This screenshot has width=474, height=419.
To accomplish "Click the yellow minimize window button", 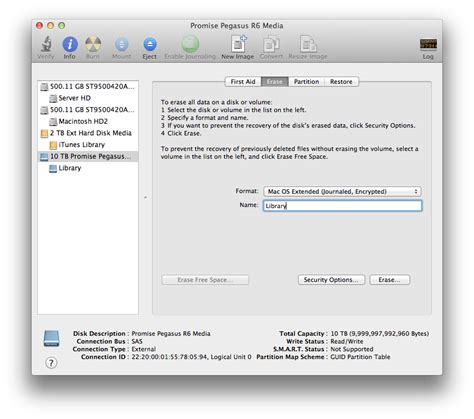I will pos(50,26).
